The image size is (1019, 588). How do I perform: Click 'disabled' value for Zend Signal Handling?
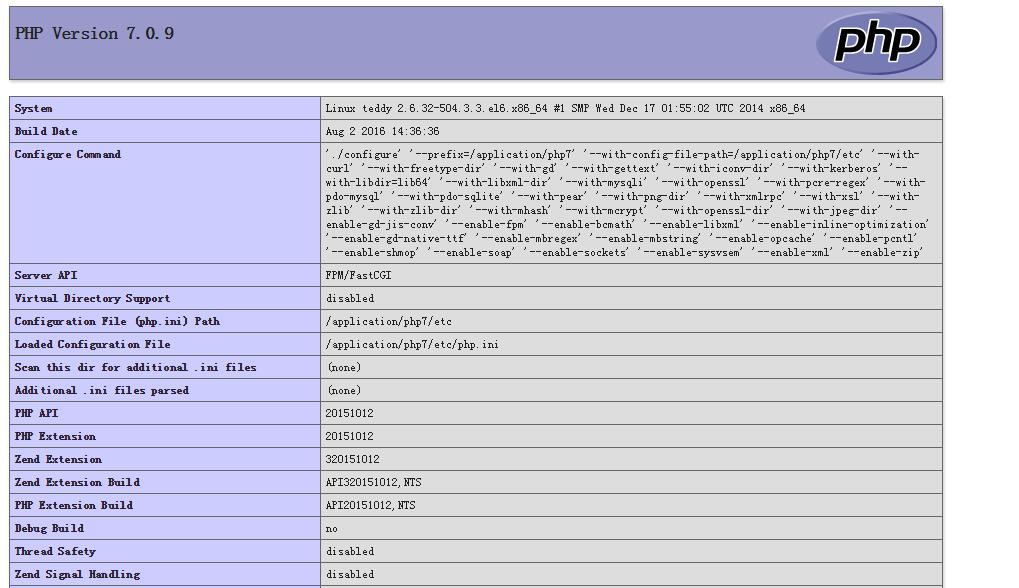[350, 574]
